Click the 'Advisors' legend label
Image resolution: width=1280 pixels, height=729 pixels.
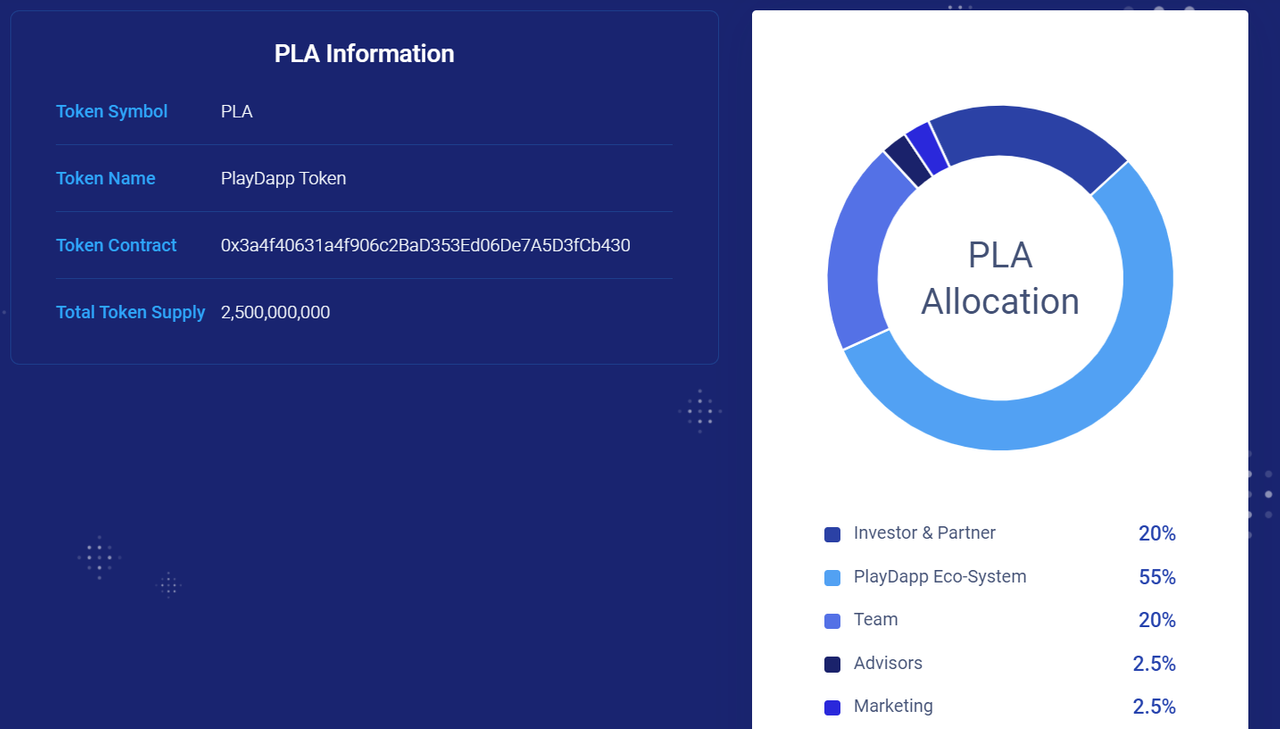[x=888, y=663]
